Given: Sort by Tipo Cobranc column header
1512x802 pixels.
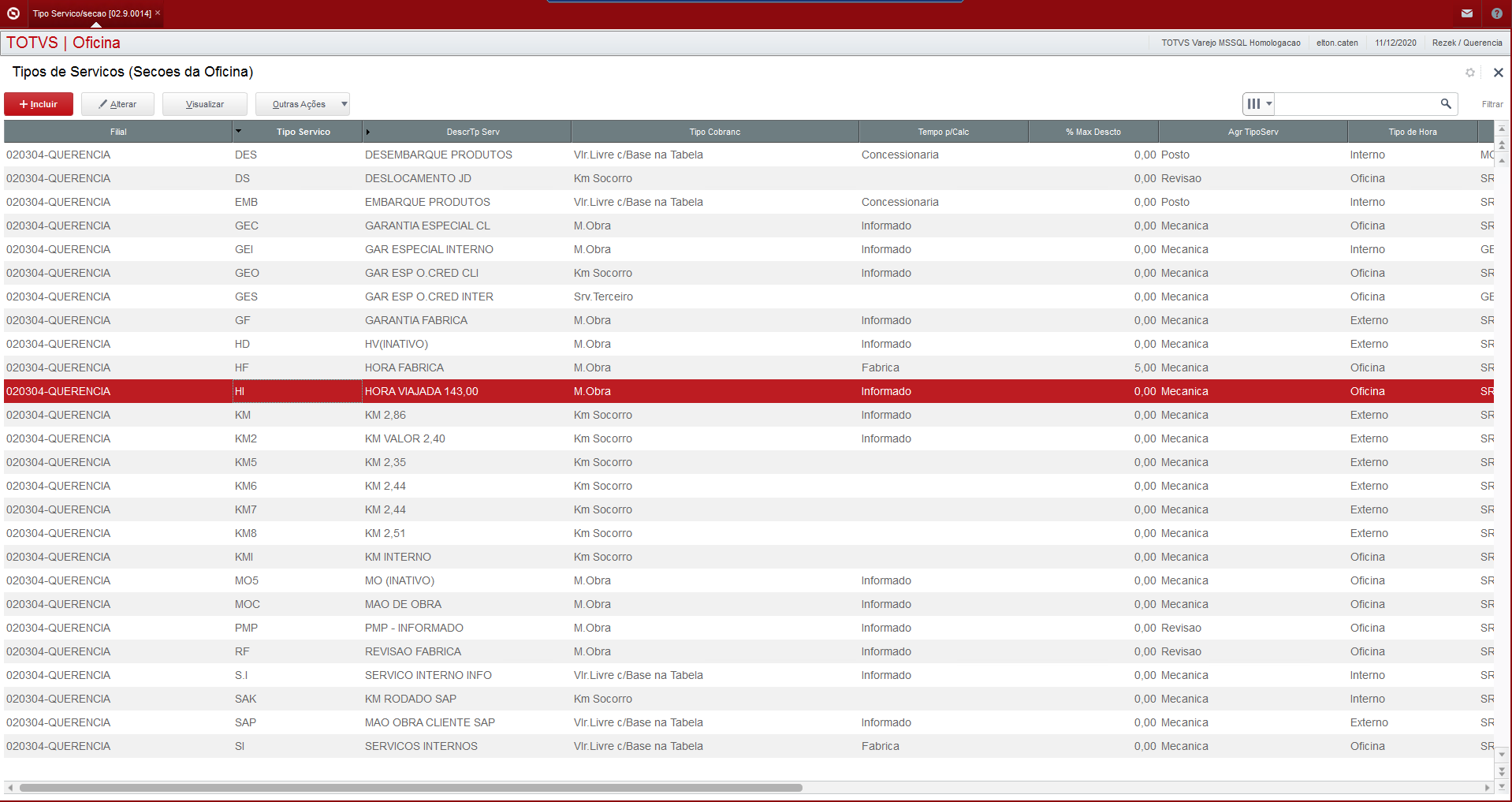Looking at the screenshot, I should tap(715, 132).
